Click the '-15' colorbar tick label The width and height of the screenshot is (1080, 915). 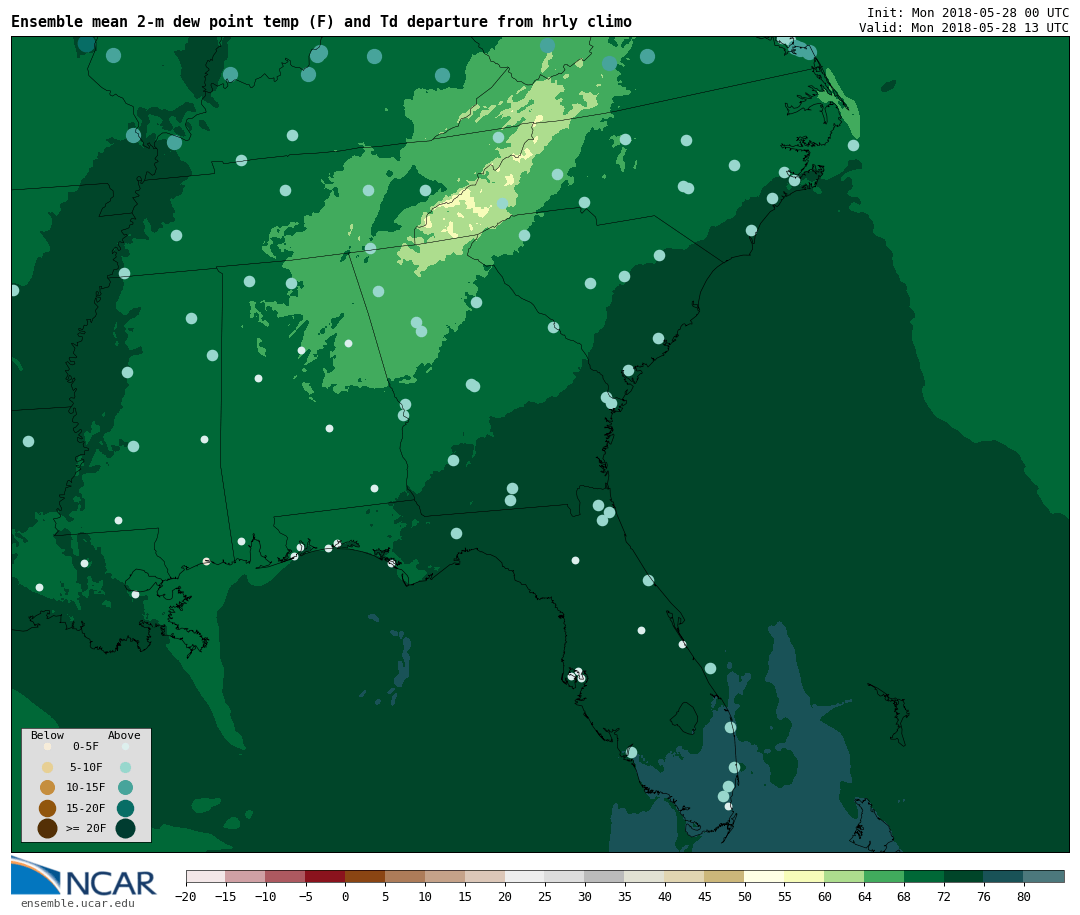[x=225, y=897]
